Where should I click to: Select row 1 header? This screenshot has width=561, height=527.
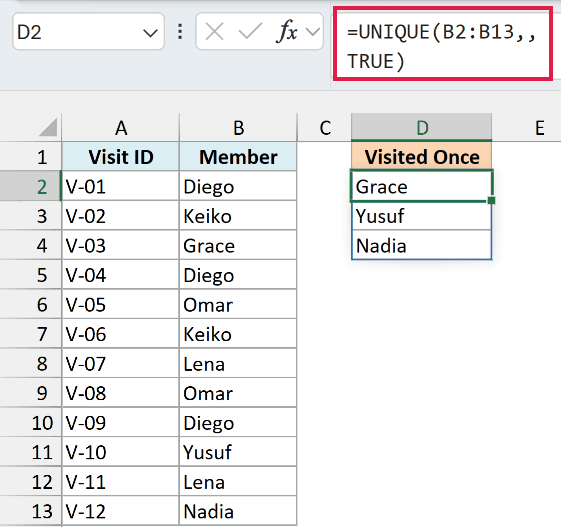[31, 157]
